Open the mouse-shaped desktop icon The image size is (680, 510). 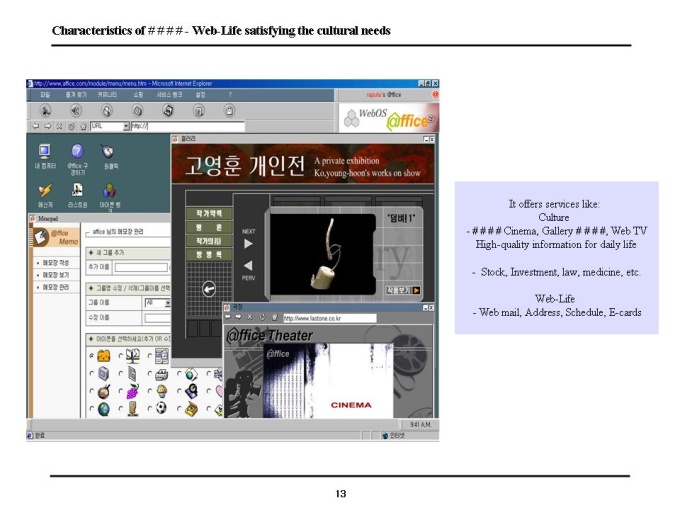click(109, 155)
